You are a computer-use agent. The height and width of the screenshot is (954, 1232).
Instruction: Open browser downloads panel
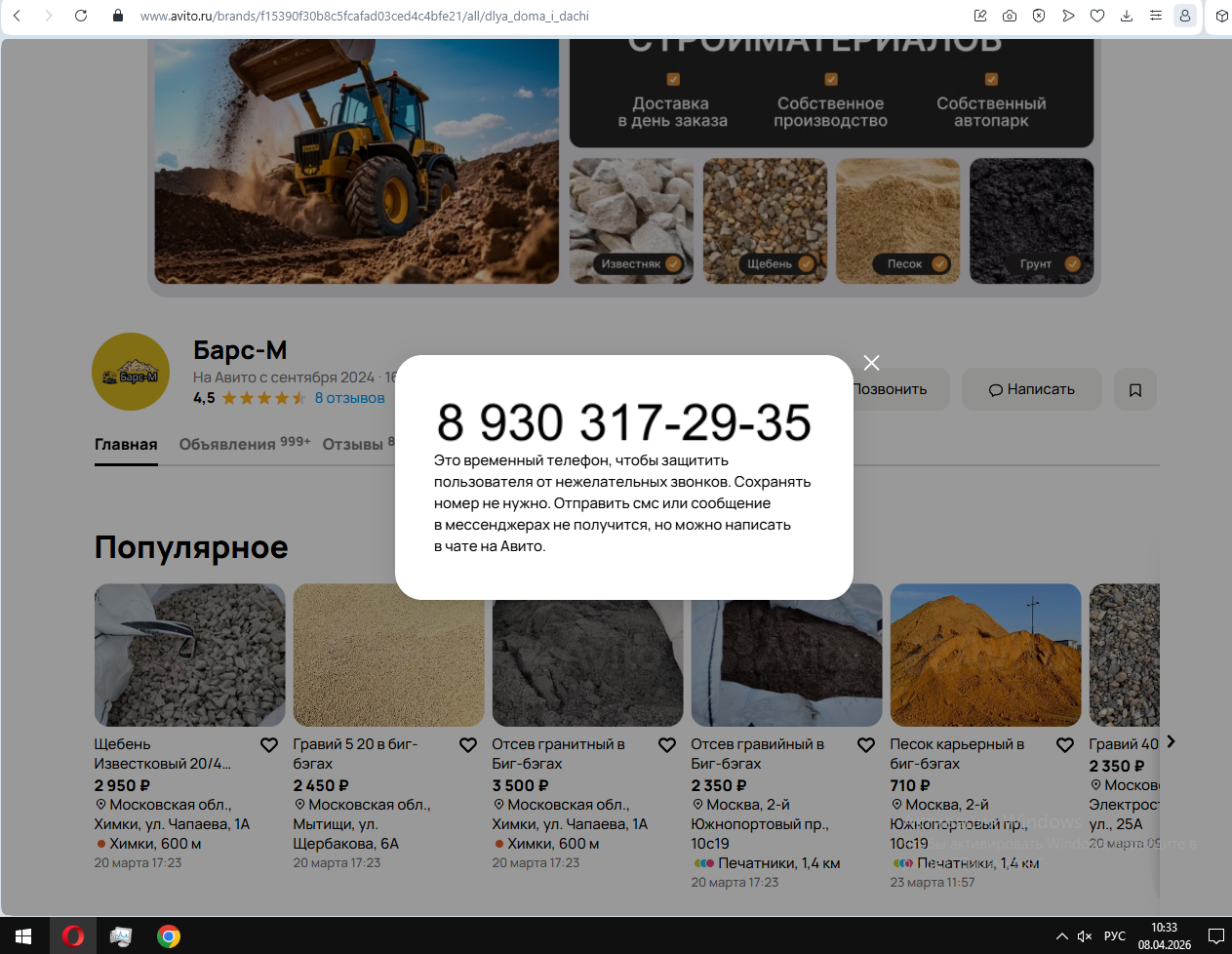(x=1127, y=16)
